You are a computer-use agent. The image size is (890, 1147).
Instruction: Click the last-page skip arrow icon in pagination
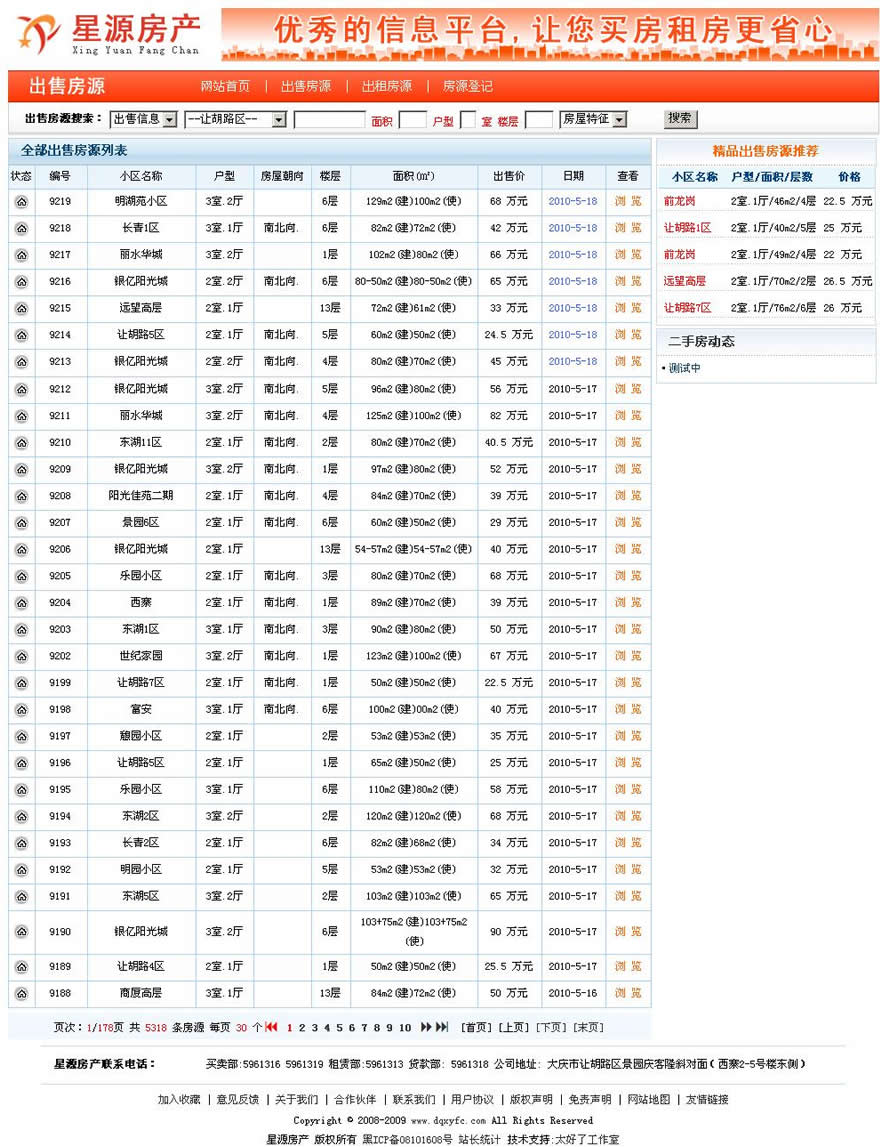coord(442,1027)
